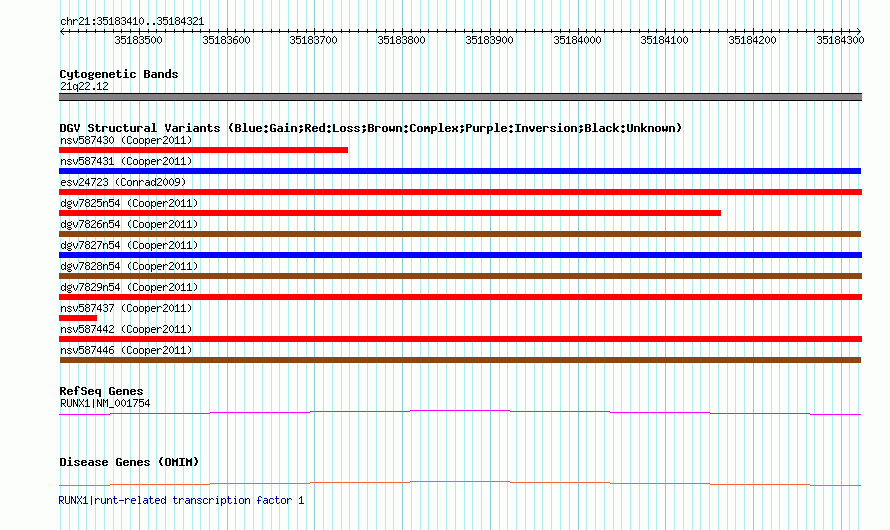Viewport: 890px width, 530px height.
Task: Click the chr21:35183410..35184321 coordinate label
Action: click(x=132, y=21)
